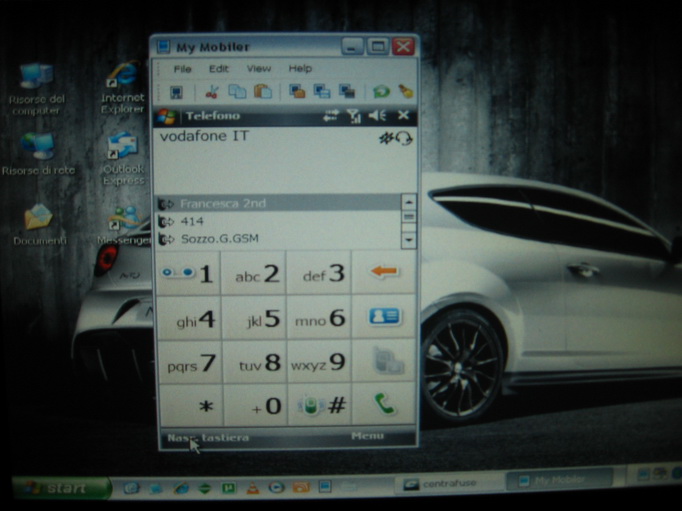Screen dimensions: 682x511
Task: Switch to centrafuse taskbar button
Action: [448, 483]
